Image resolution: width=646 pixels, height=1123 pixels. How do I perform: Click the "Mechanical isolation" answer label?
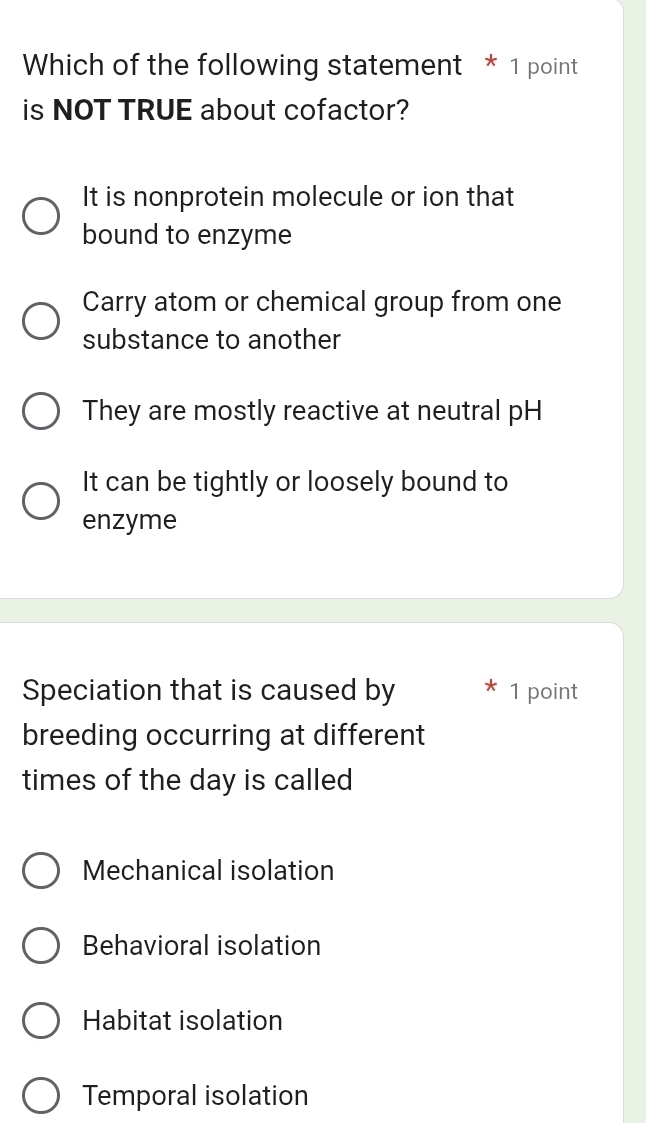point(208,871)
